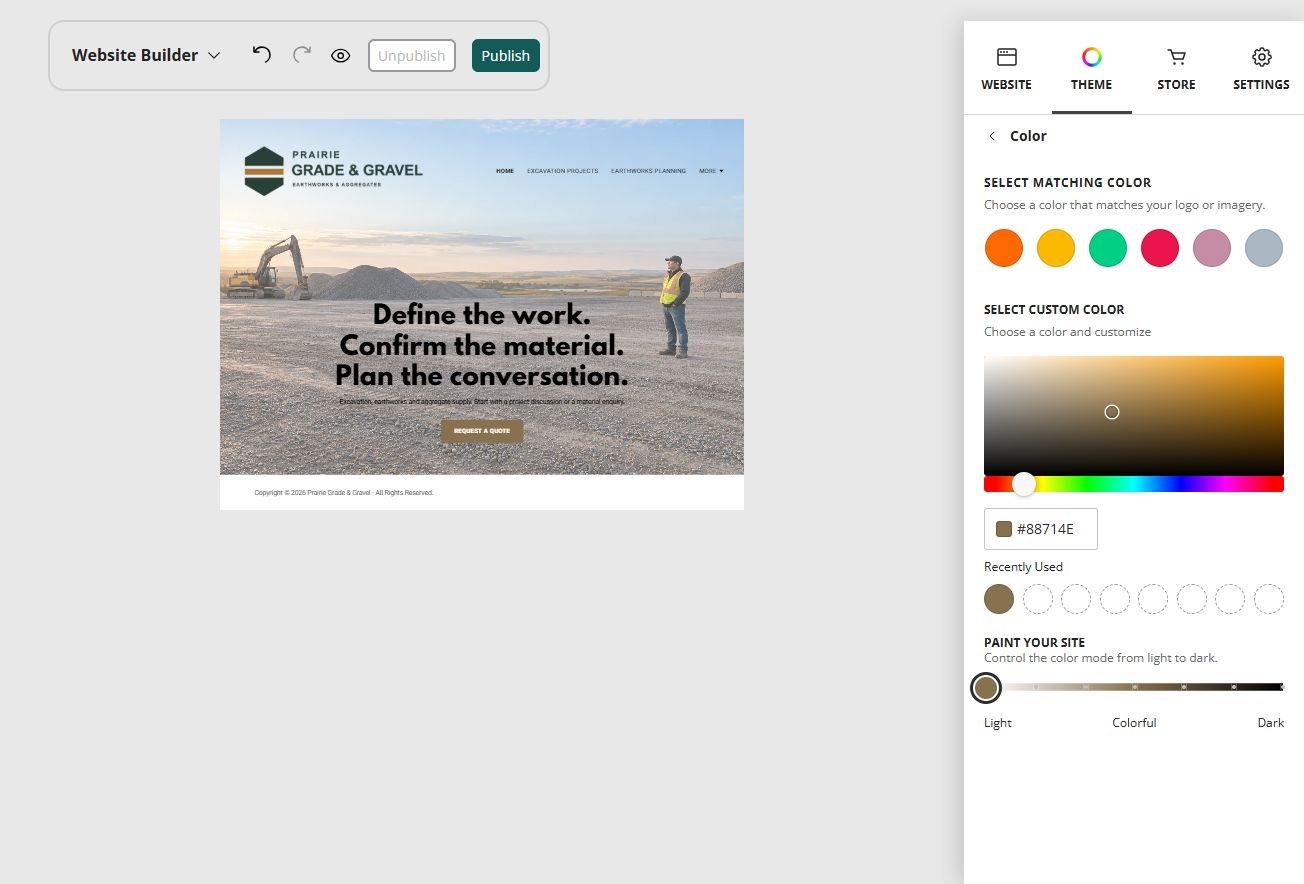Click the custom color saturation picker area

[x=1134, y=415]
